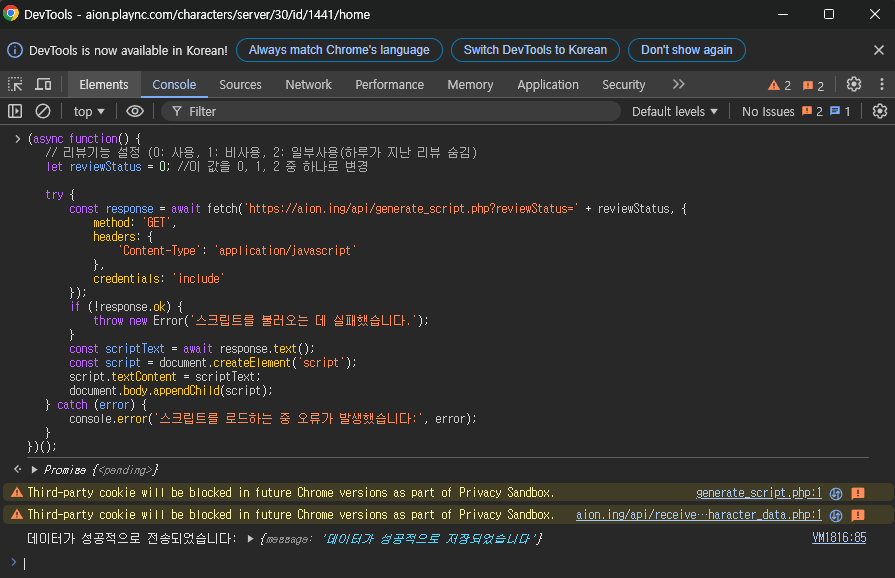Open the generate_script.php:1 source link
895x578 pixels.
(758, 493)
